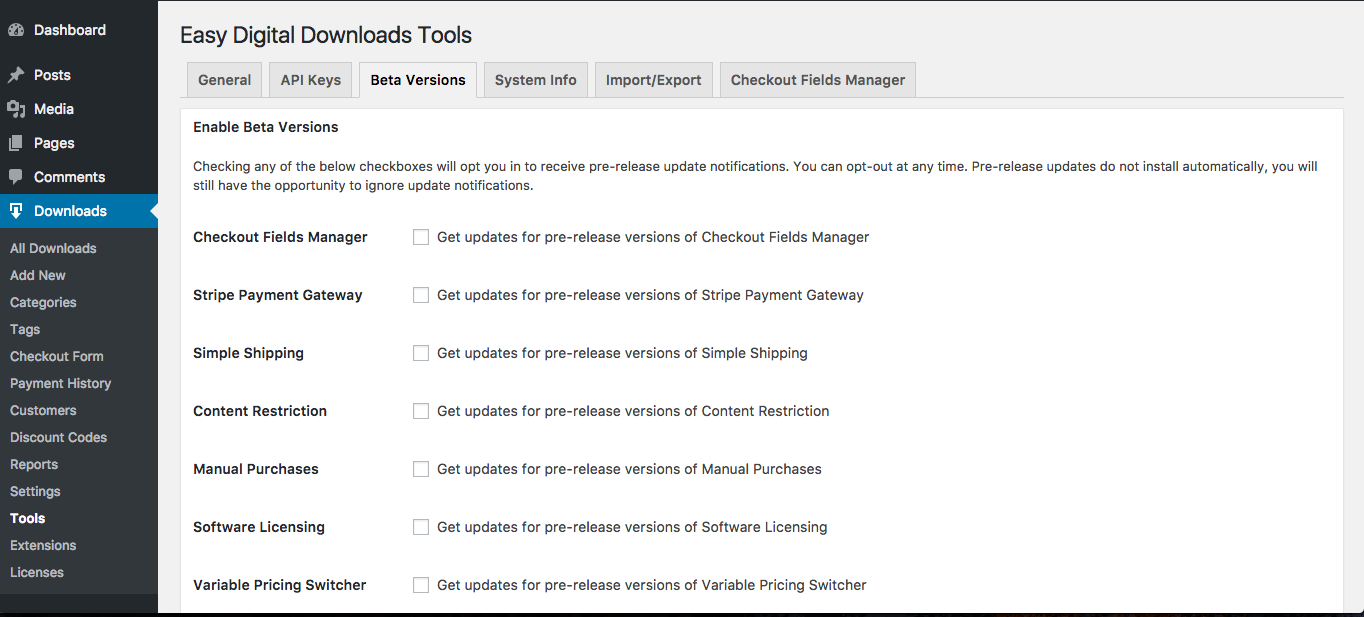Open the Extensions submenu link
The image size is (1364, 617).
pyautogui.click(x=43, y=545)
